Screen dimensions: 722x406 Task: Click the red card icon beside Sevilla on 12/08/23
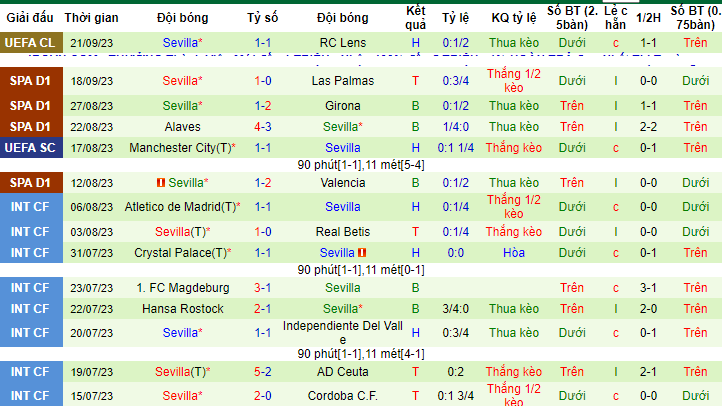click(161, 183)
